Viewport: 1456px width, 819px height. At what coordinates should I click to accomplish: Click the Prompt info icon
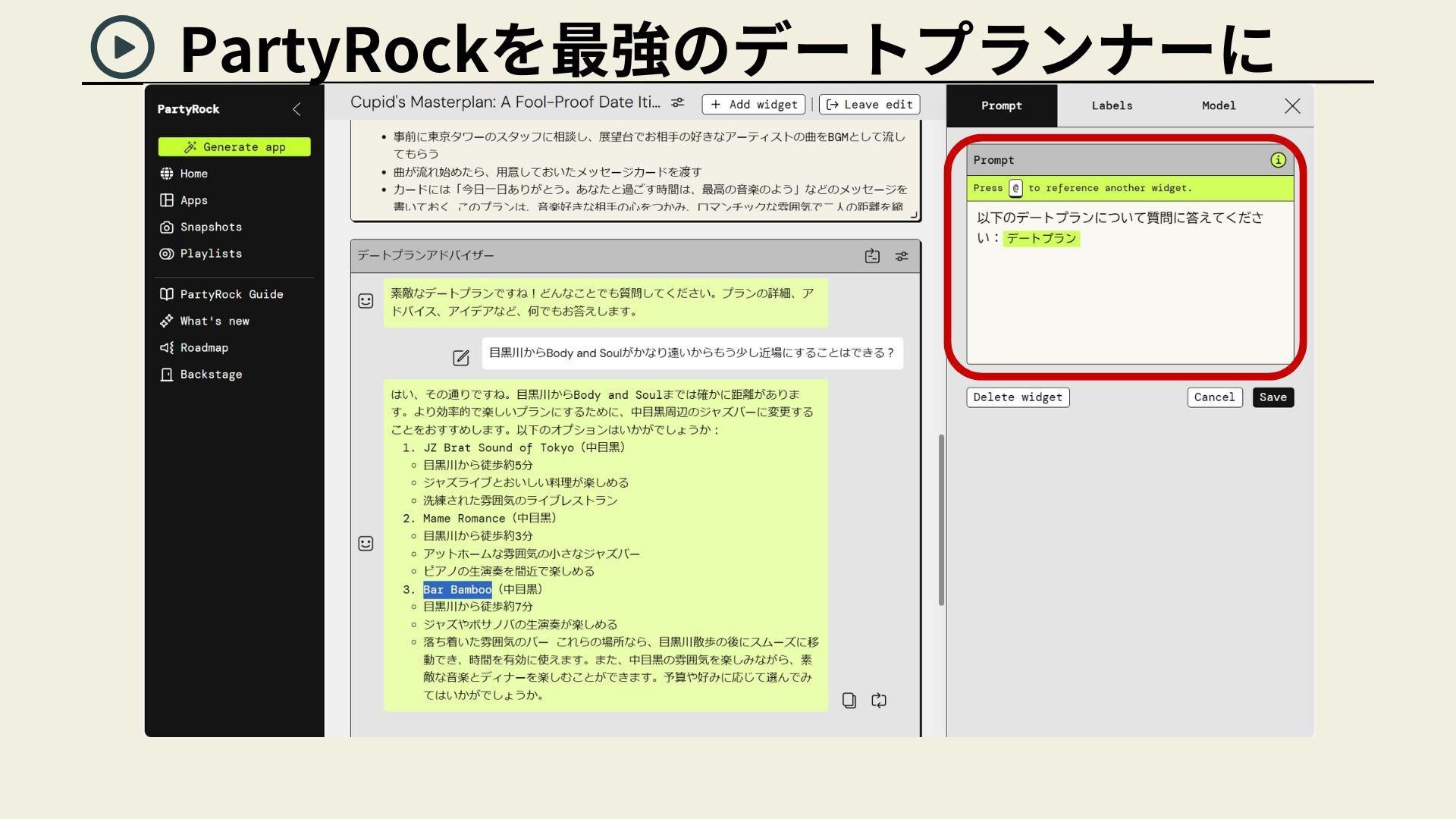tap(1278, 160)
